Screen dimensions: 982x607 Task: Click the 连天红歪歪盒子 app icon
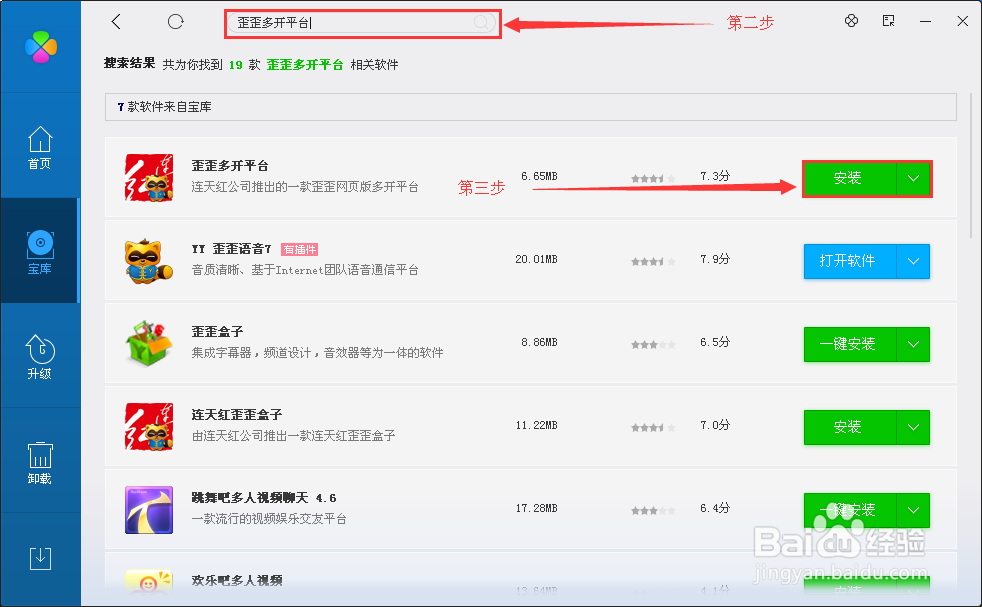coord(149,427)
